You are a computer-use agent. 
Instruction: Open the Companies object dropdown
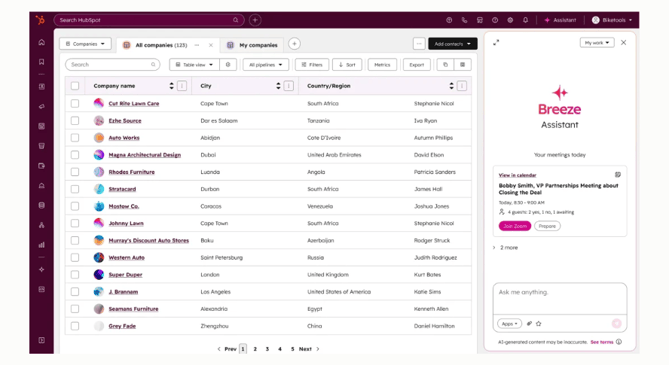[x=85, y=44]
